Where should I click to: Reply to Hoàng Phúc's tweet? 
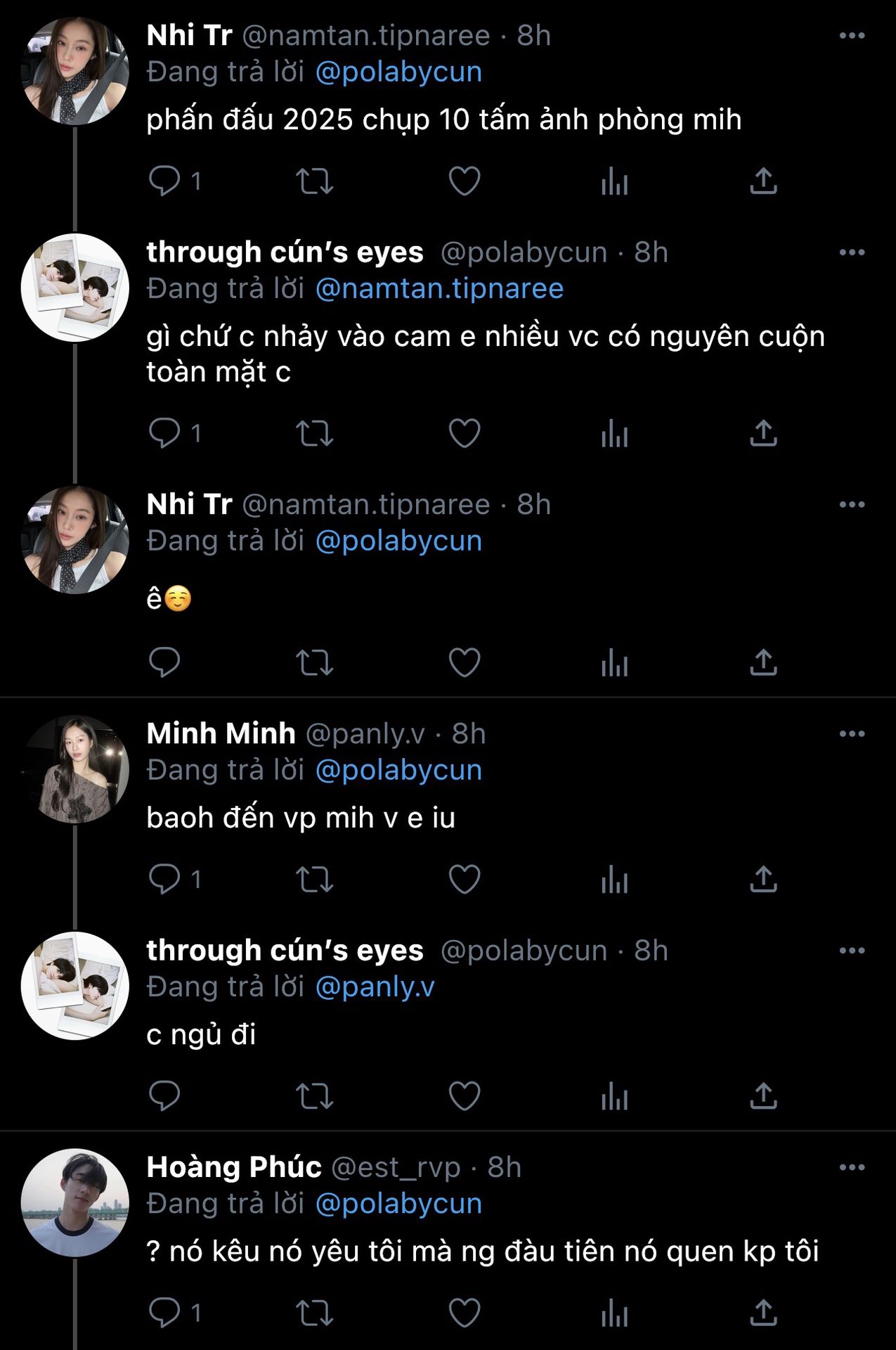tap(165, 1312)
